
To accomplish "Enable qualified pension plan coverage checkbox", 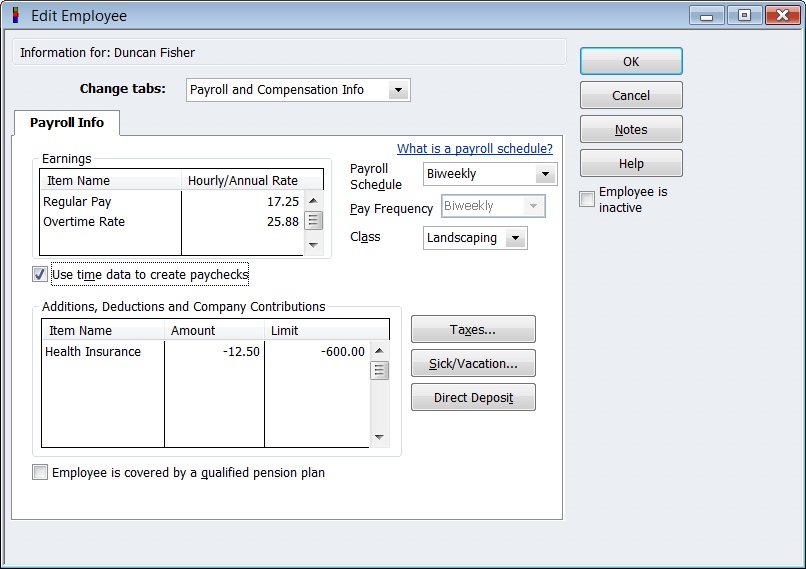I will [x=40, y=472].
